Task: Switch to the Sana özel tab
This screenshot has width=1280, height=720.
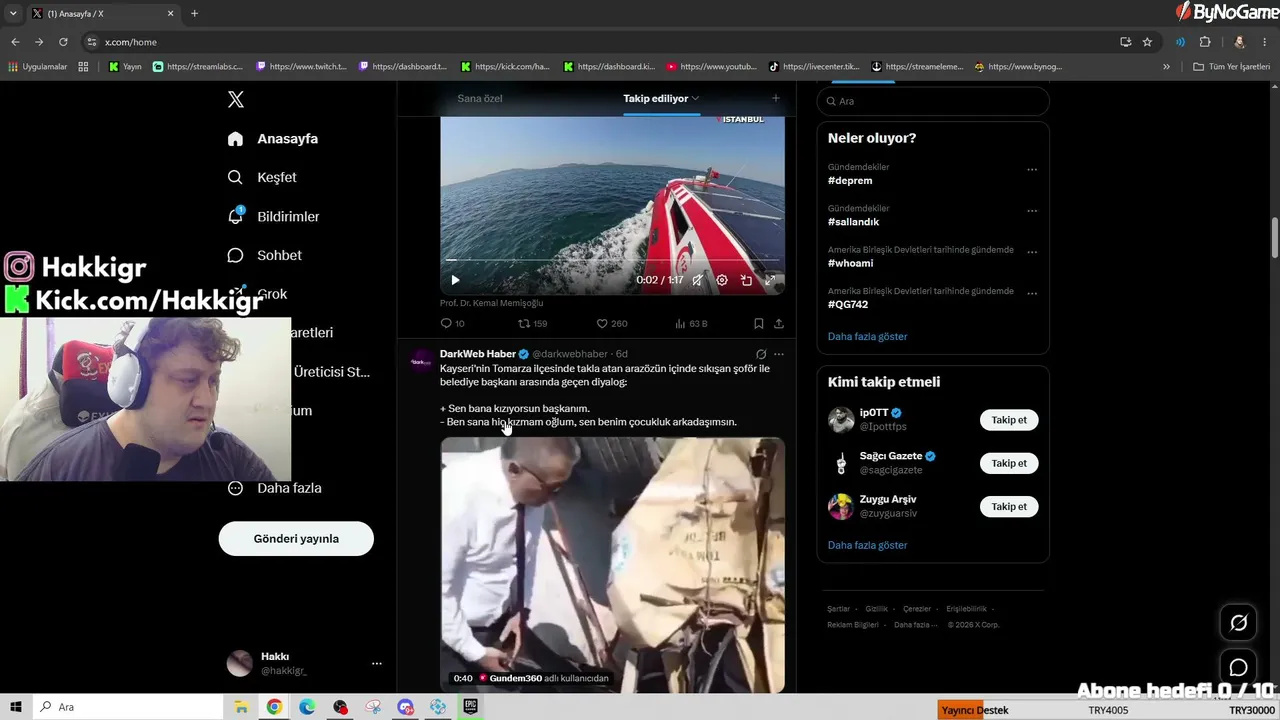Action: (480, 98)
